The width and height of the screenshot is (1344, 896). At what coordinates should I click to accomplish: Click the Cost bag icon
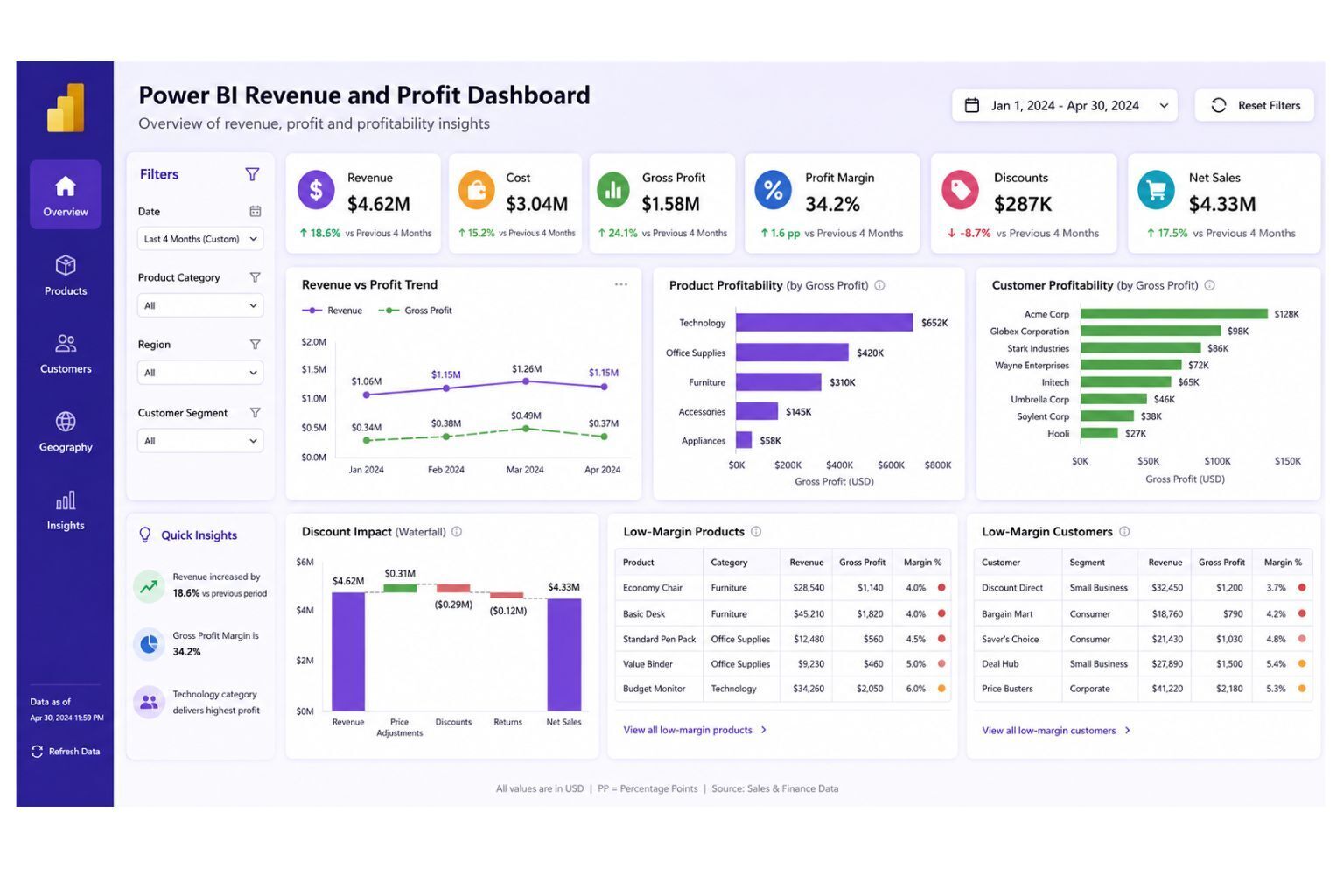coord(477,190)
